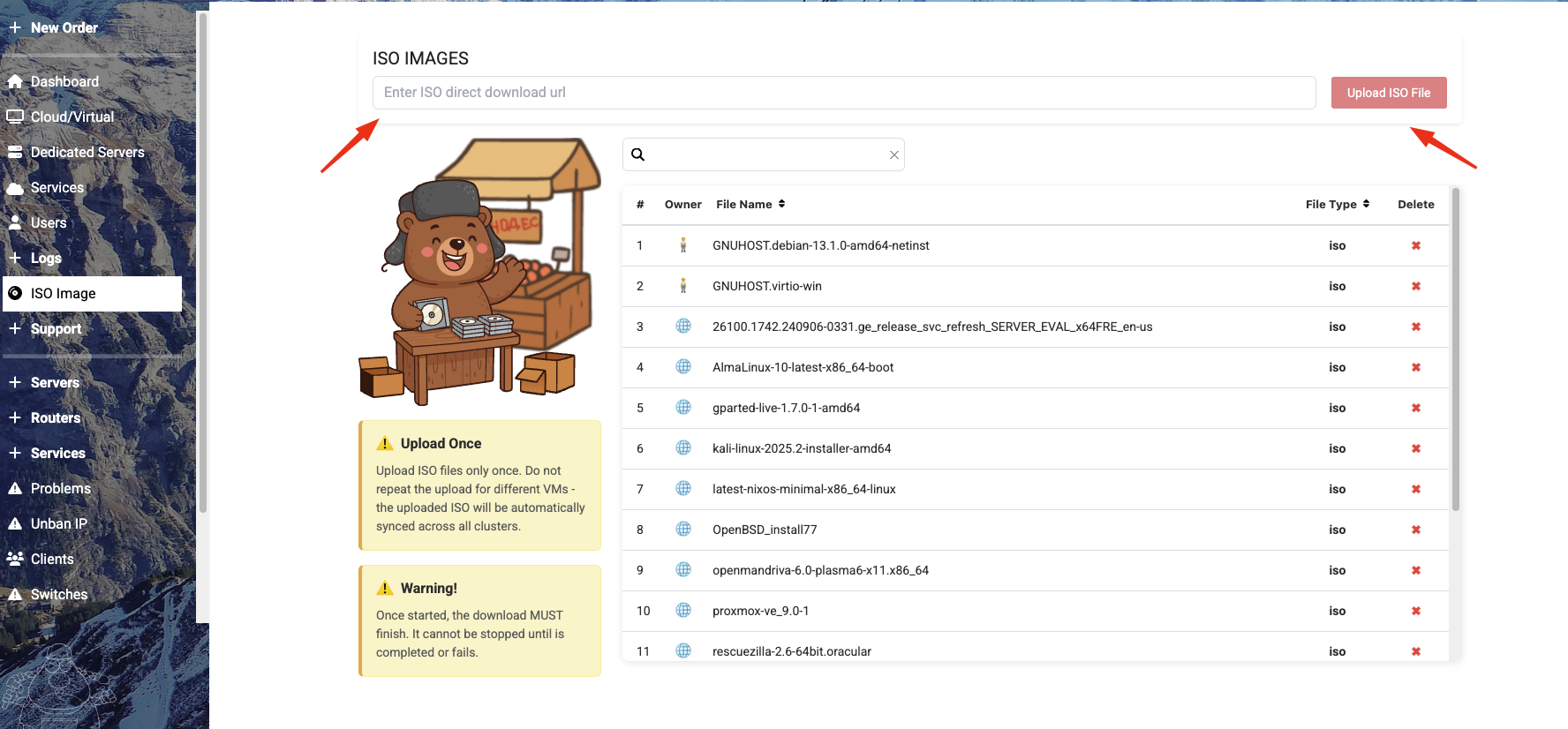The height and width of the screenshot is (729, 1568).
Task: Click the search magnifier icon
Action: 638,154
